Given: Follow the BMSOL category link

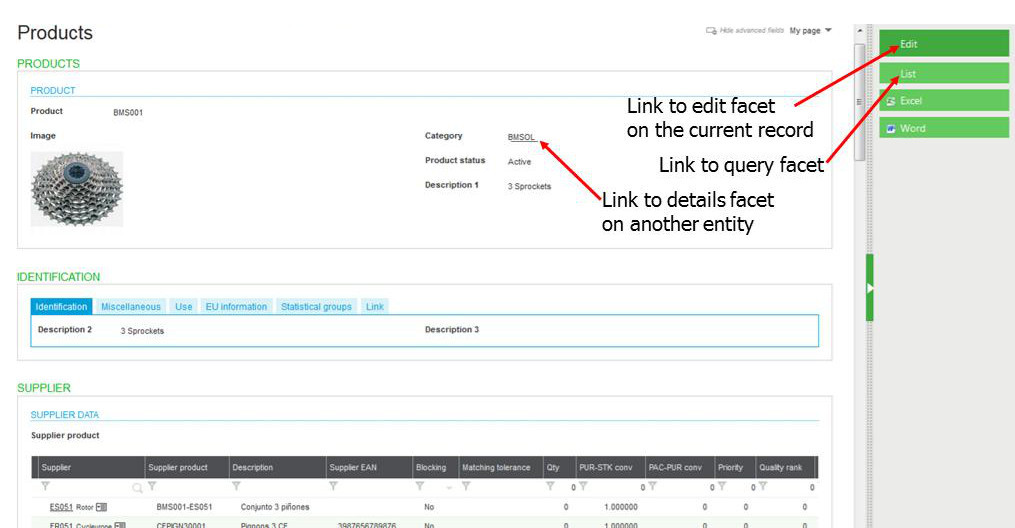Looking at the screenshot, I should coord(521,137).
